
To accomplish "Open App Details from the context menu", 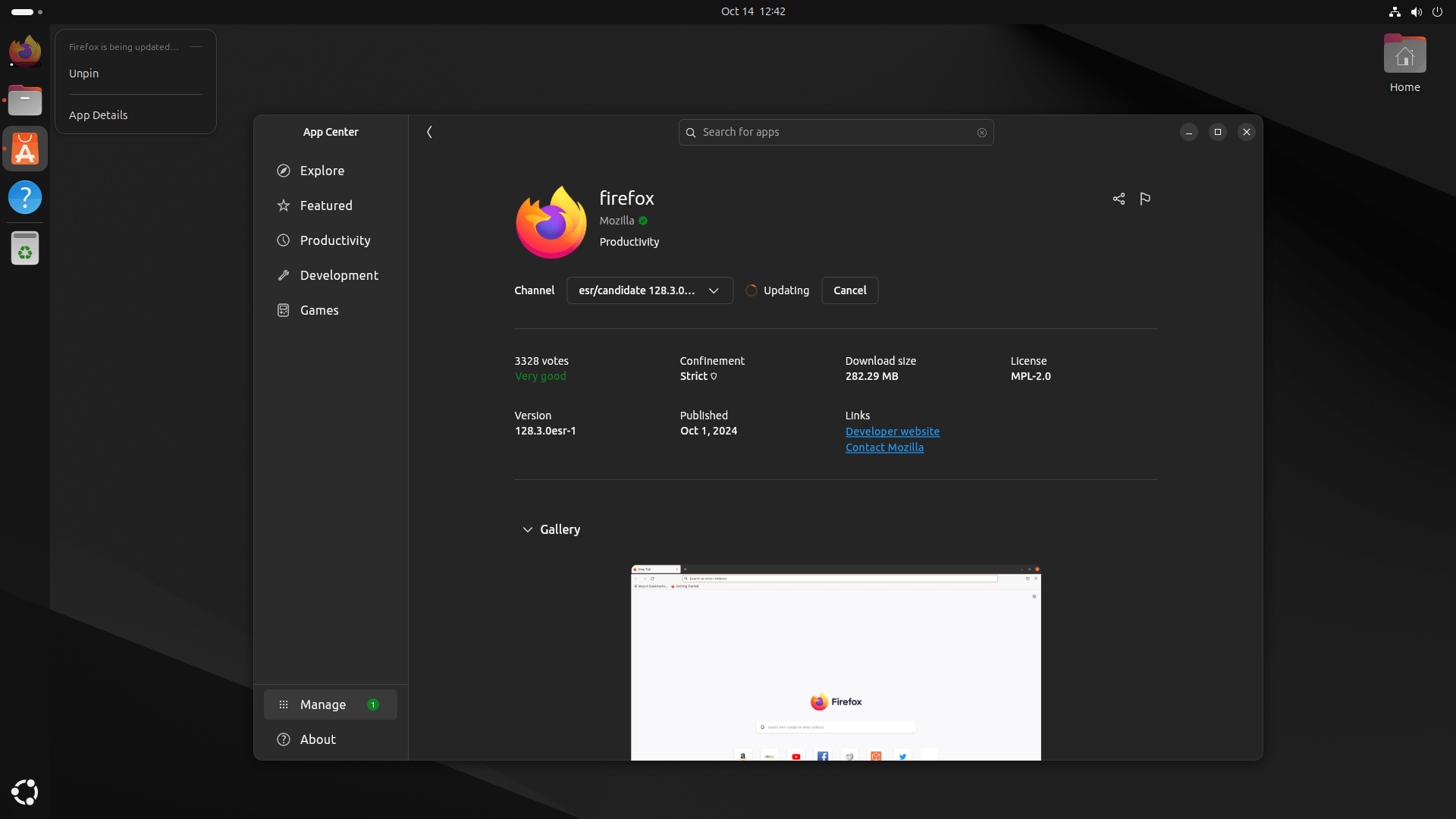I will tap(98, 115).
